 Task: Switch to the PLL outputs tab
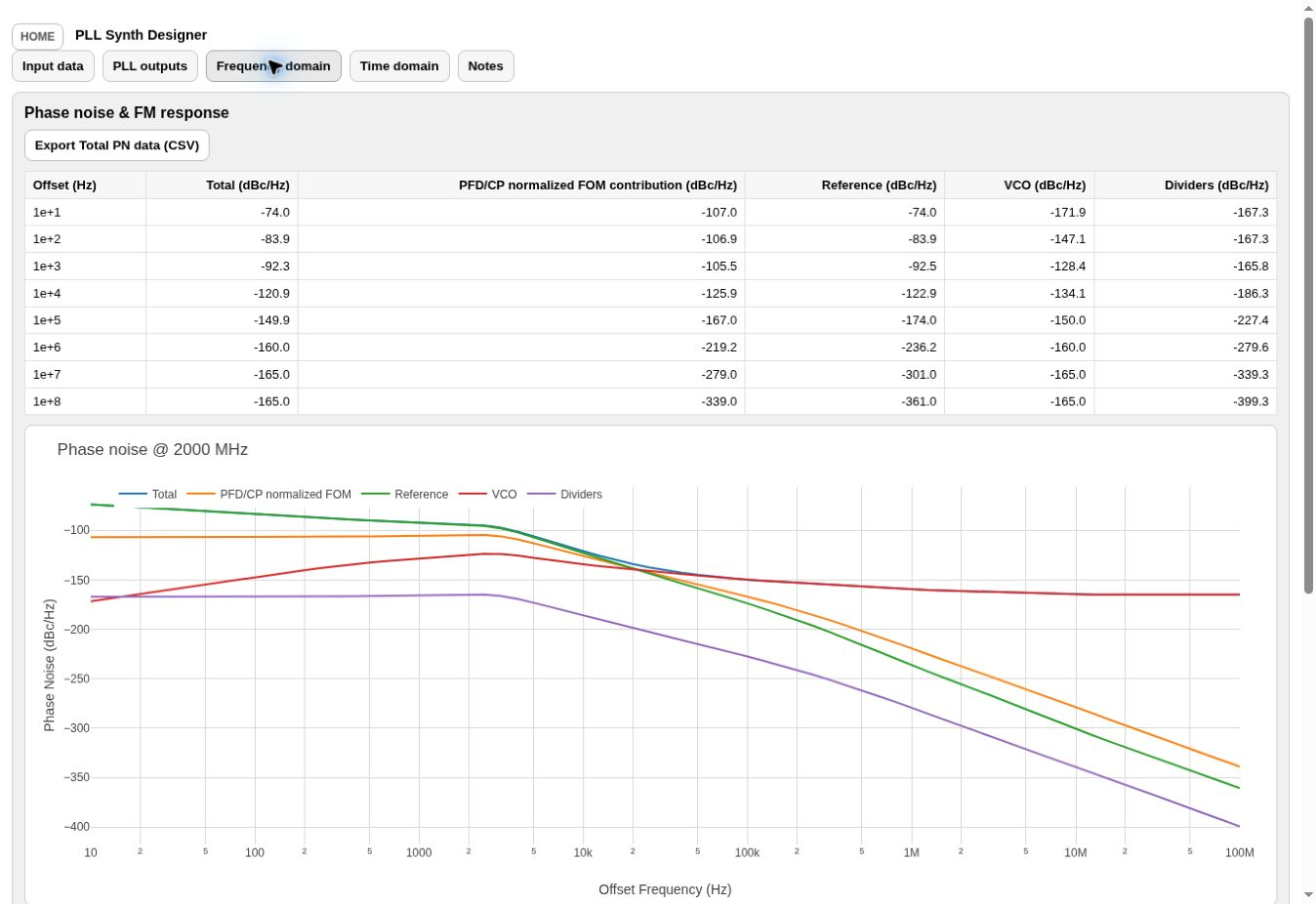(x=149, y=66)
